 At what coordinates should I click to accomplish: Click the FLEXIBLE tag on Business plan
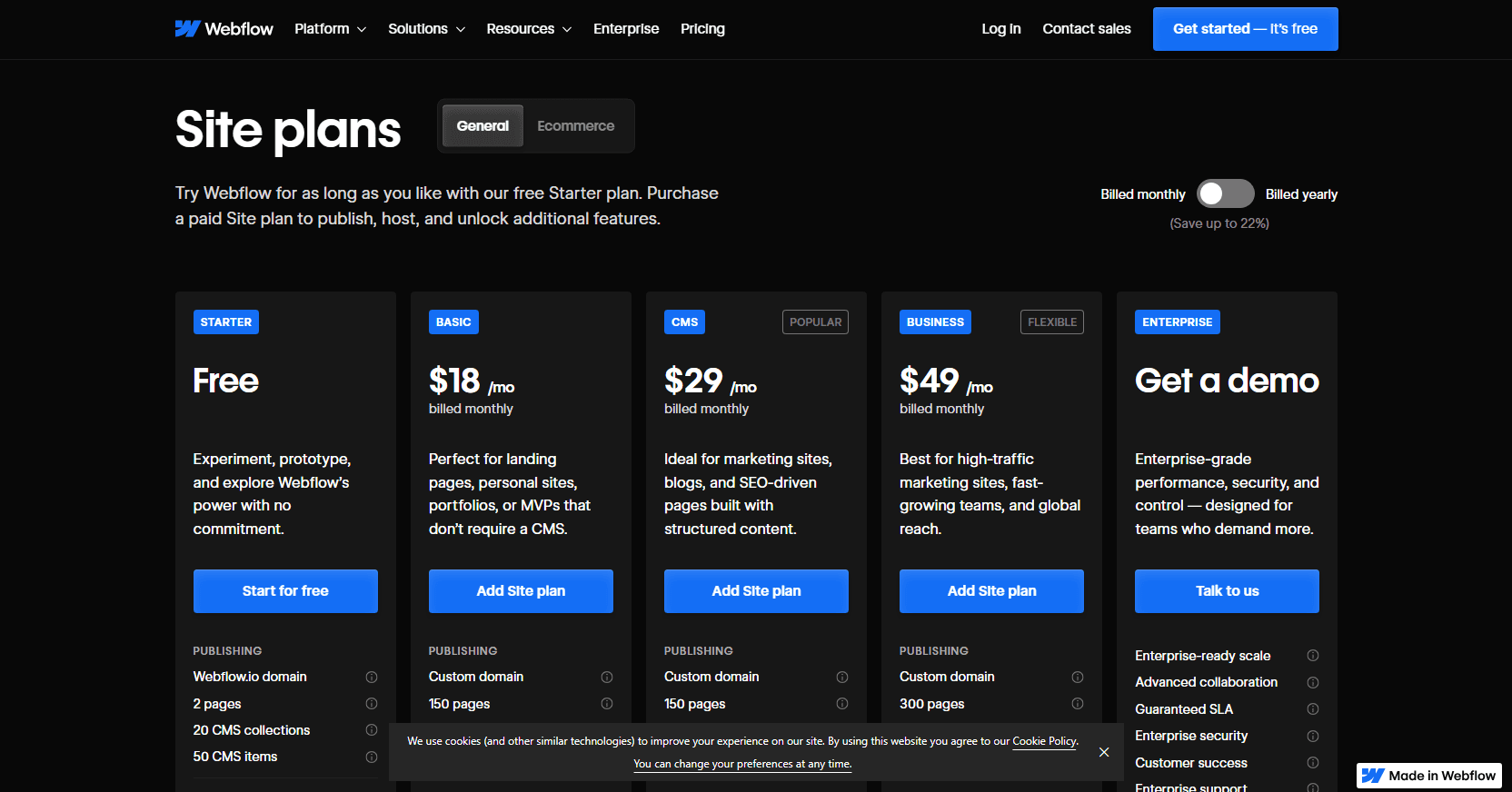[1052, 322]
